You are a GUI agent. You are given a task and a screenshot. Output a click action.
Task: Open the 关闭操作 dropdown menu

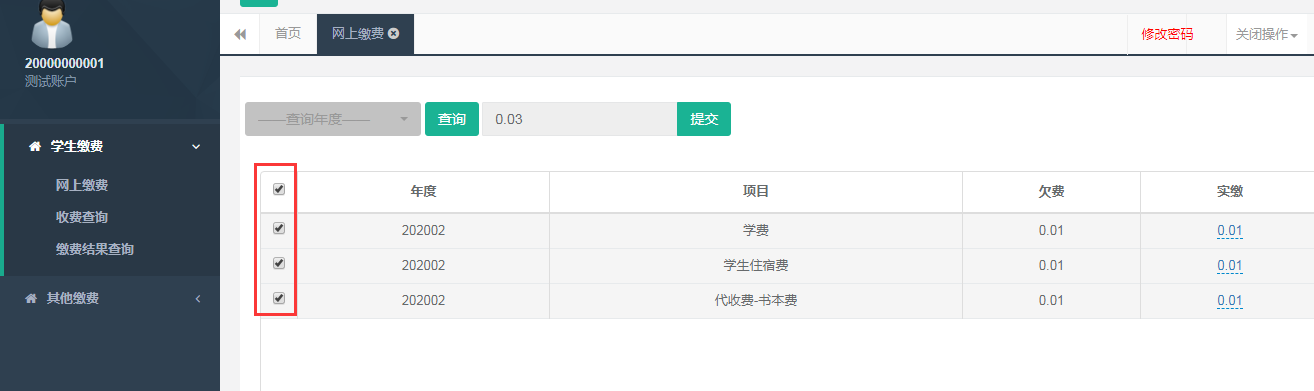pos(1266,34)
